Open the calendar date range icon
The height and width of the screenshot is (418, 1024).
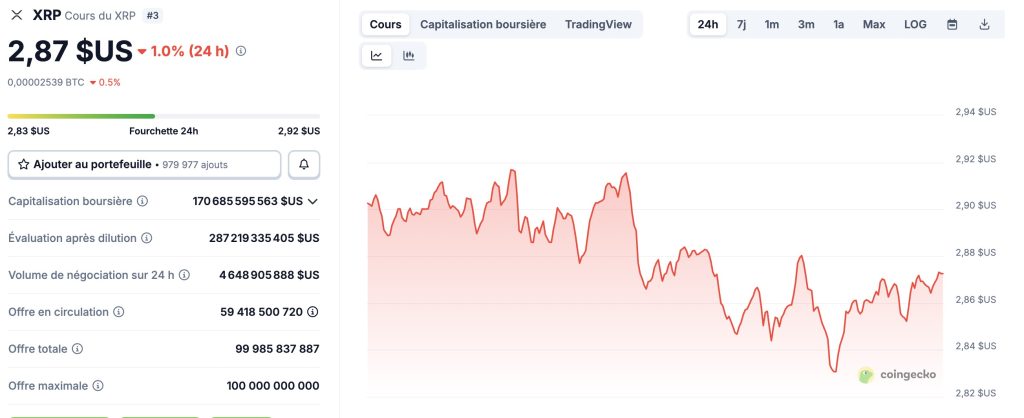(x=952, y=24)
